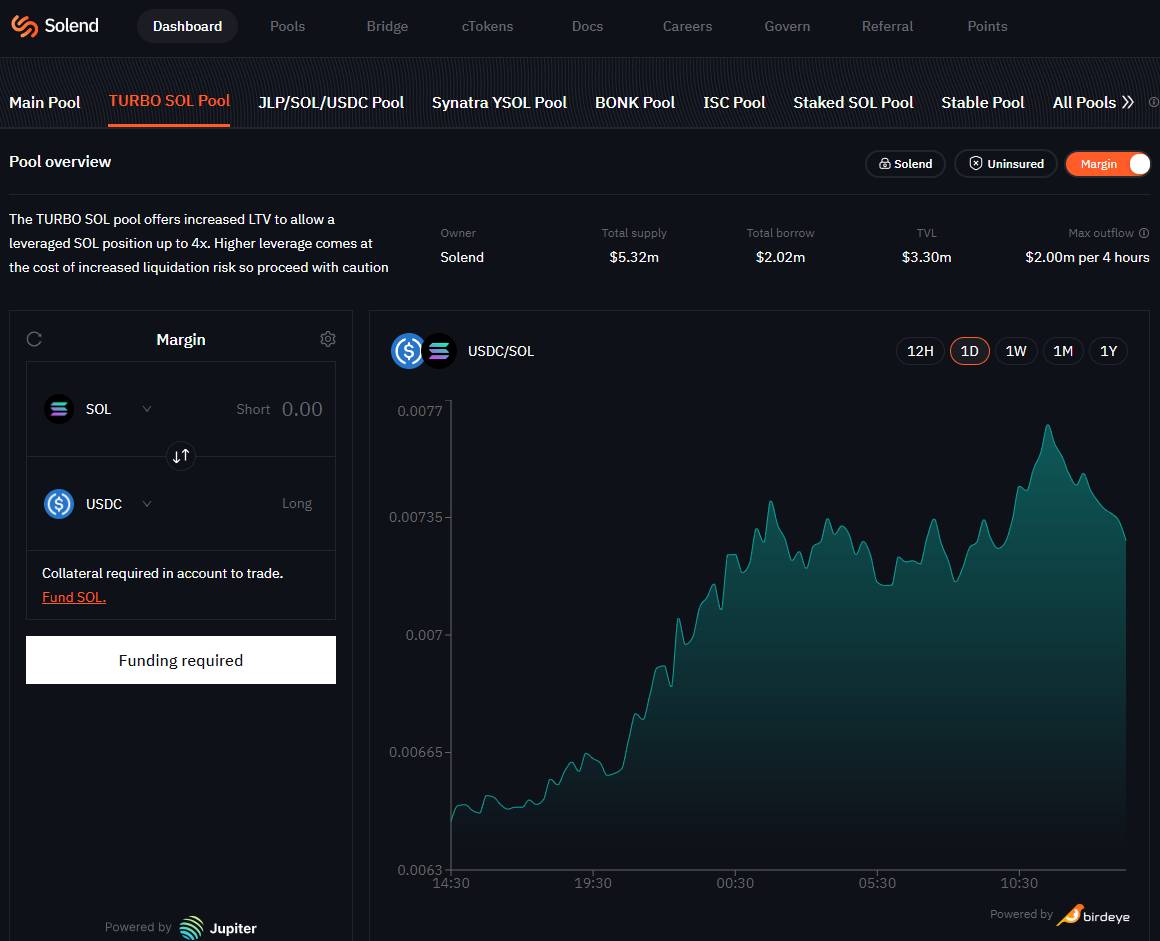Expand All Pools chevron arrows

tap(1127, 102)
